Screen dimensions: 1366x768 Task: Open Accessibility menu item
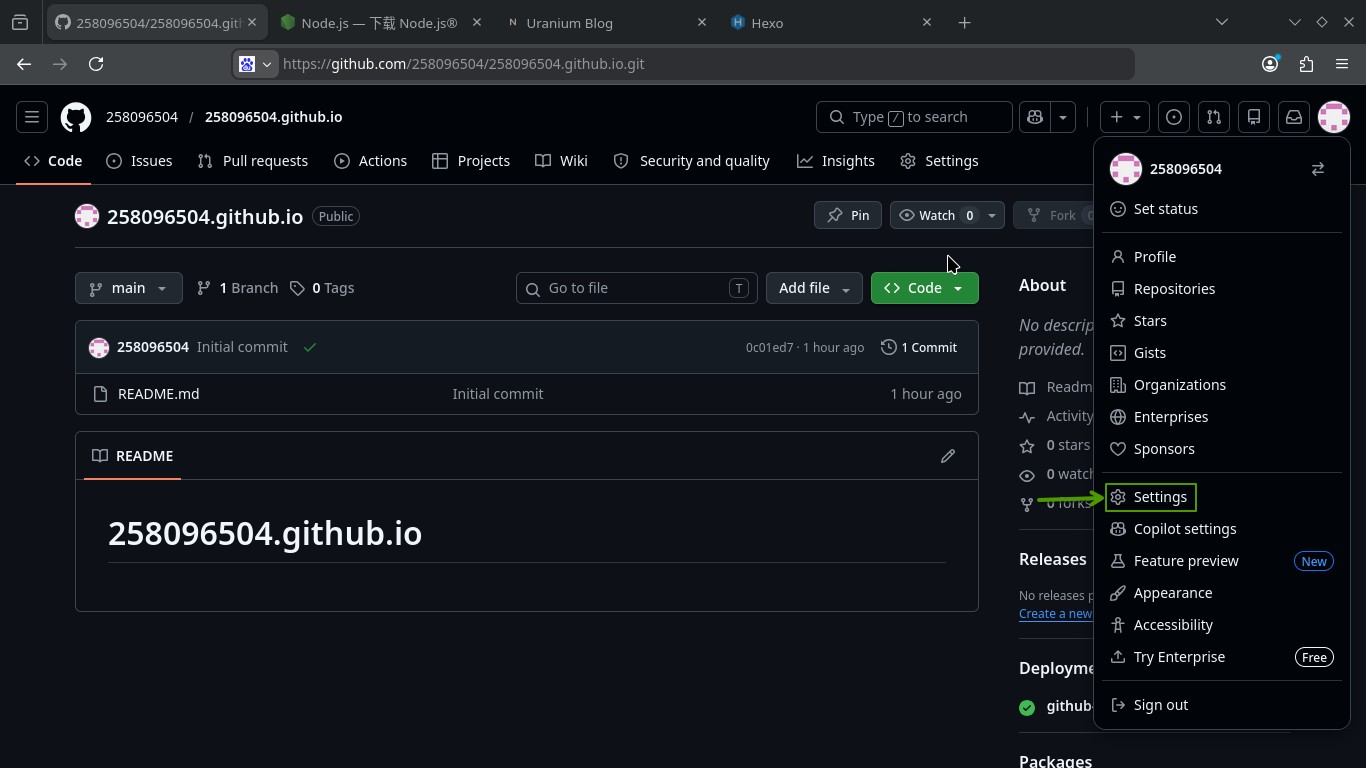(1221, 625)
